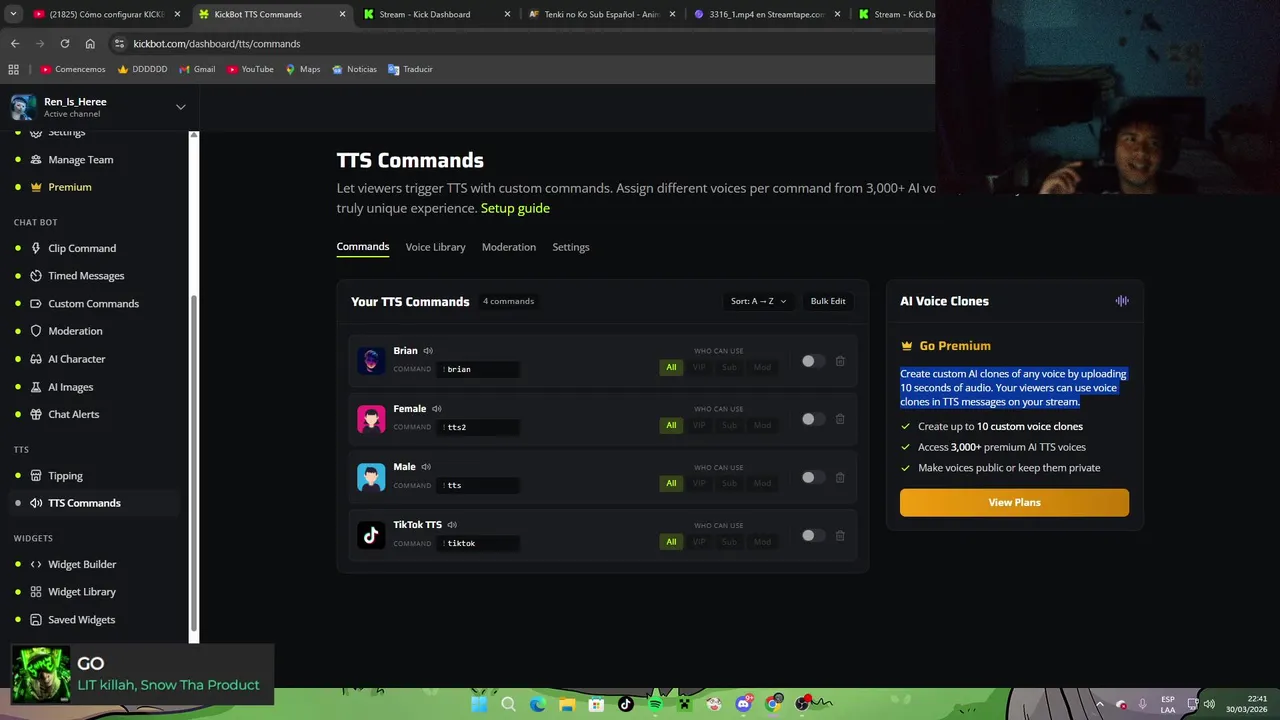Select Mod permission for Brian command
Screen dimensions: 1280x720
[x=762, y=367]
